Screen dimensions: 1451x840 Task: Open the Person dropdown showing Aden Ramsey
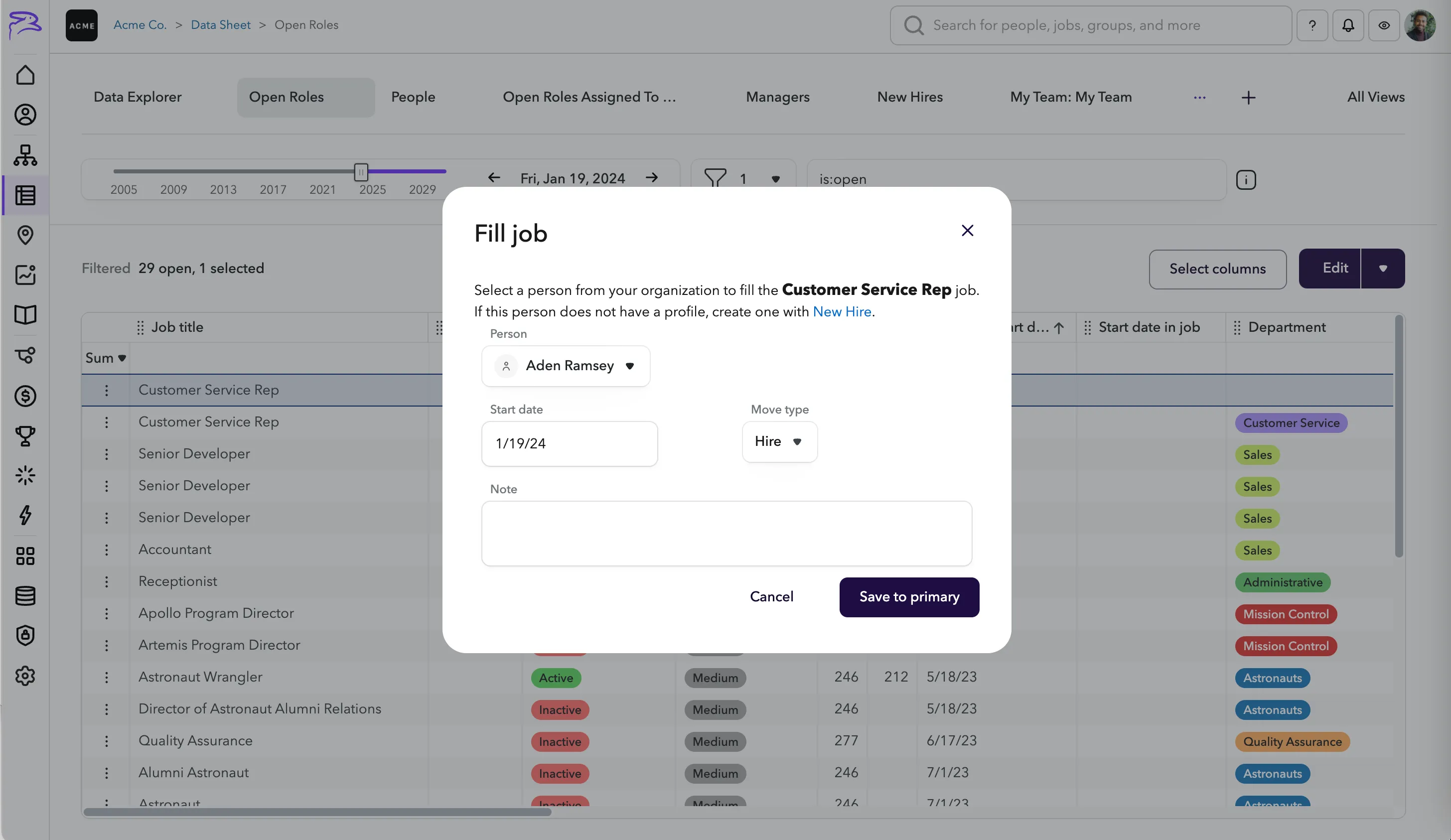pyautogui.click(x=566, y=366)
